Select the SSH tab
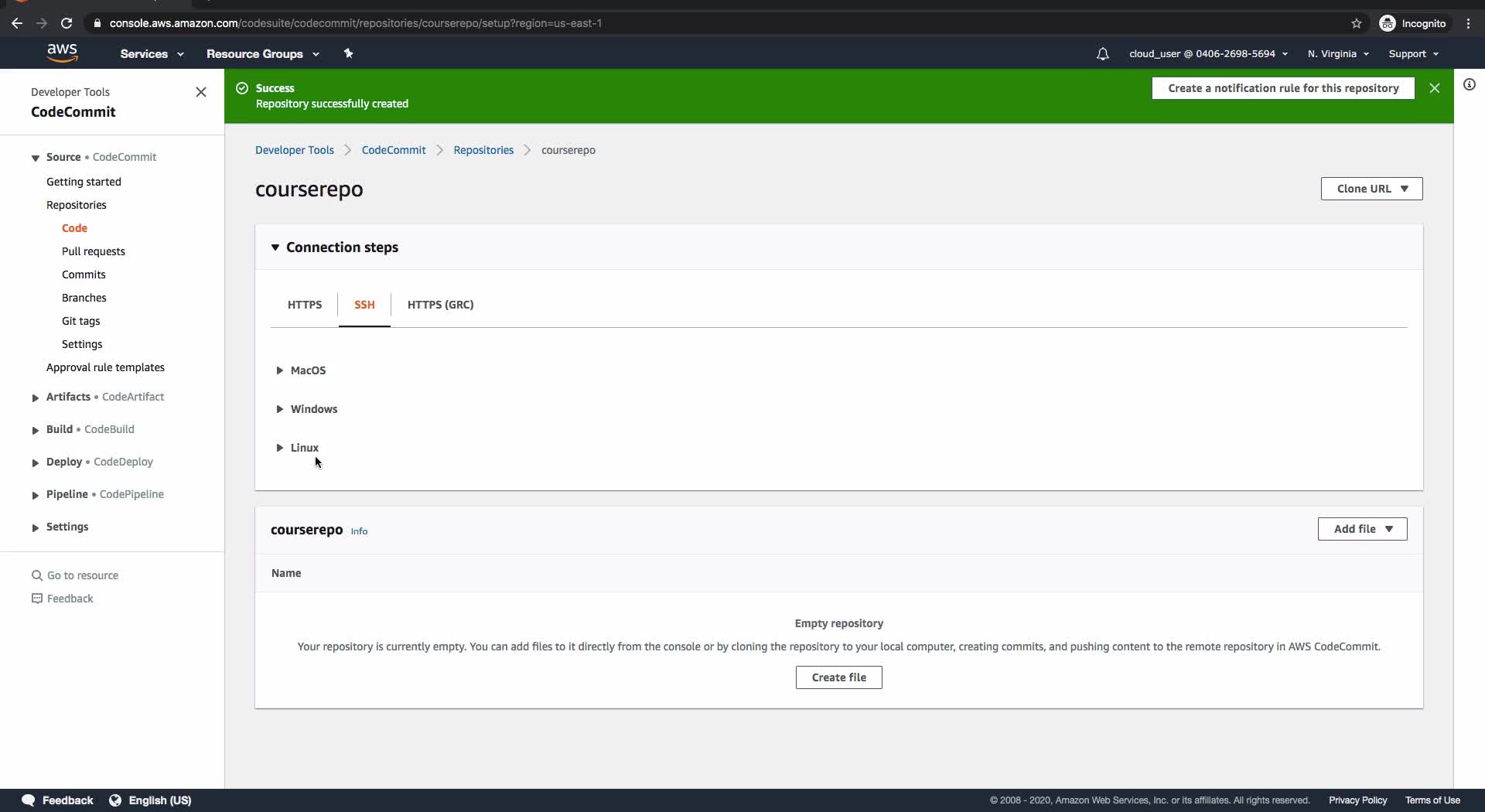 pyautogui.click(x=364, y=305)
